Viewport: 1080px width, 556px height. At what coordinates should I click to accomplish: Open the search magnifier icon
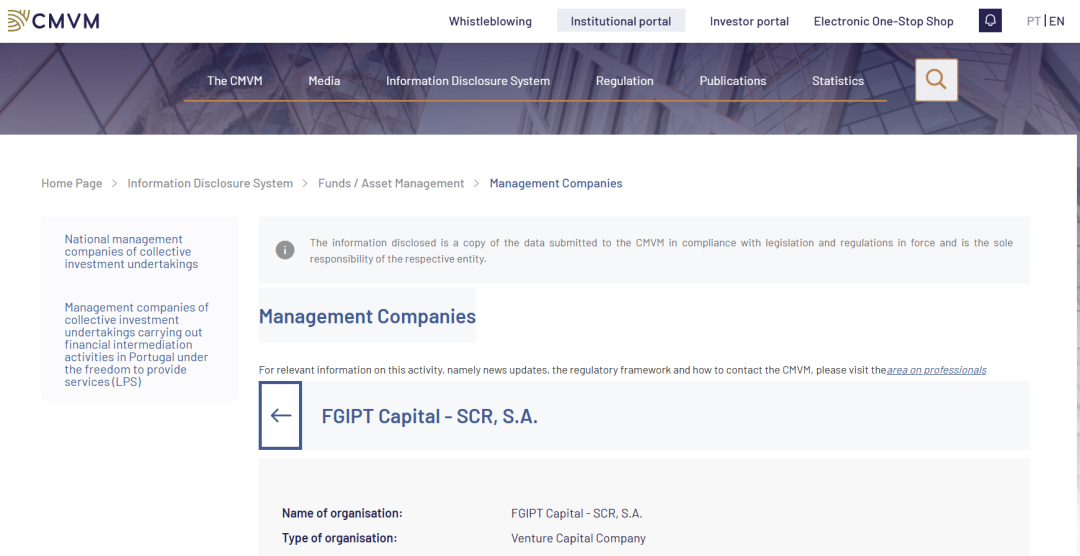tap(936, 80)
